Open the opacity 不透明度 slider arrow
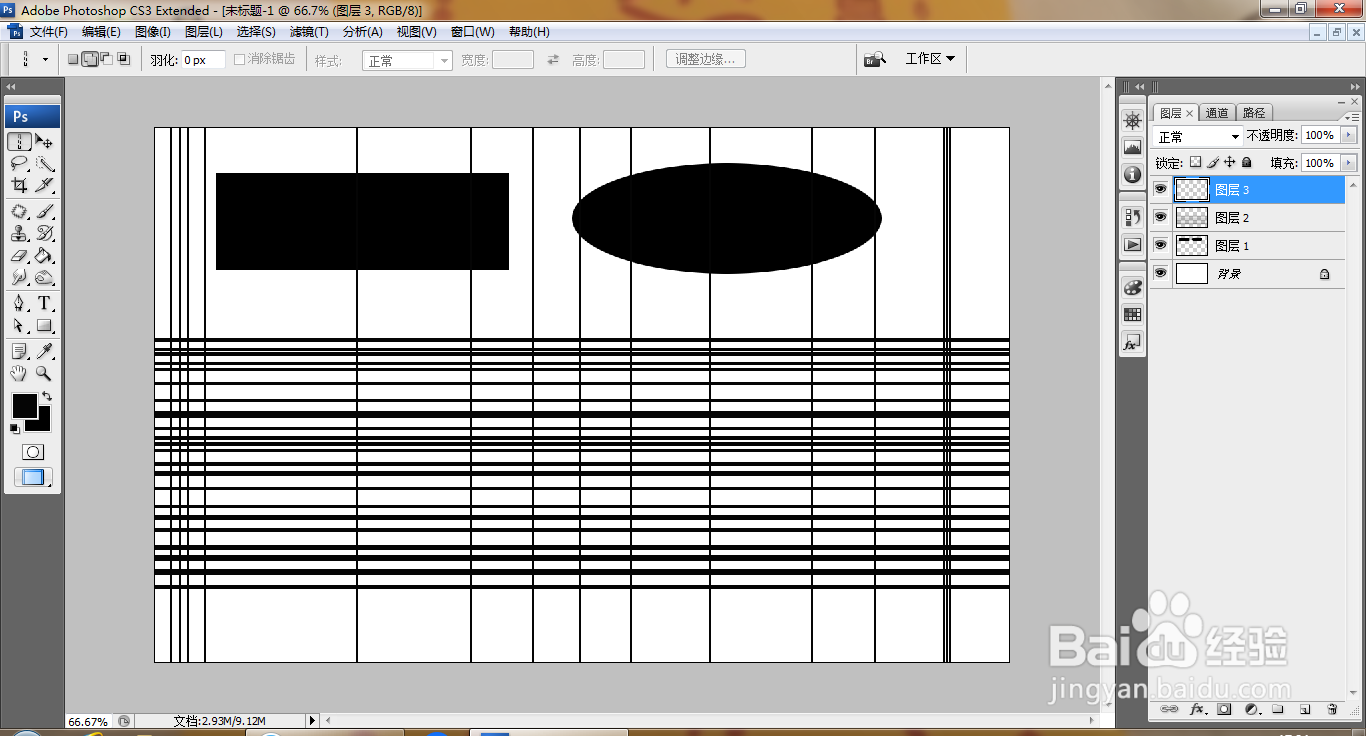 coord(1349,135)
